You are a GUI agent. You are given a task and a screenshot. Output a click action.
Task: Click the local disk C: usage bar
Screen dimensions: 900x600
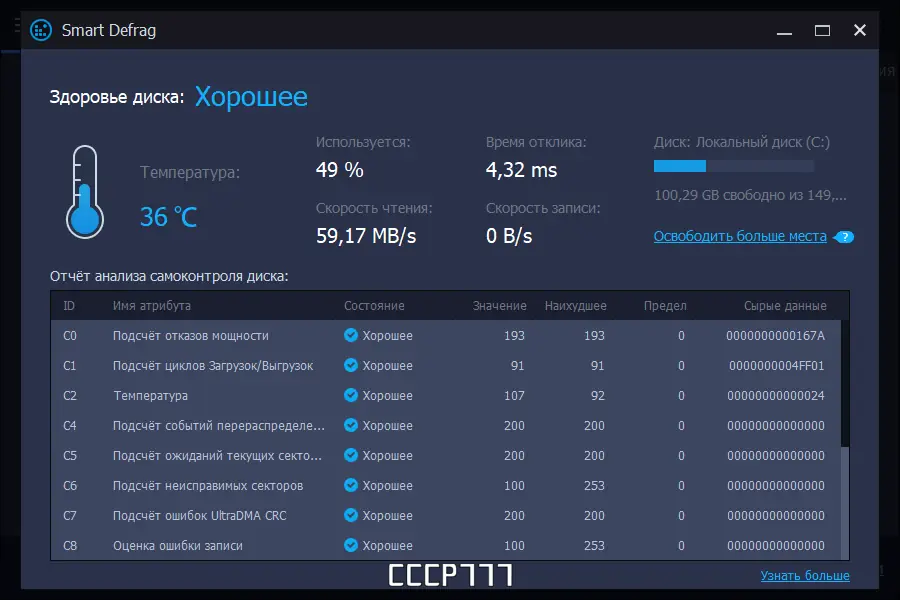(x=733, y=166)
